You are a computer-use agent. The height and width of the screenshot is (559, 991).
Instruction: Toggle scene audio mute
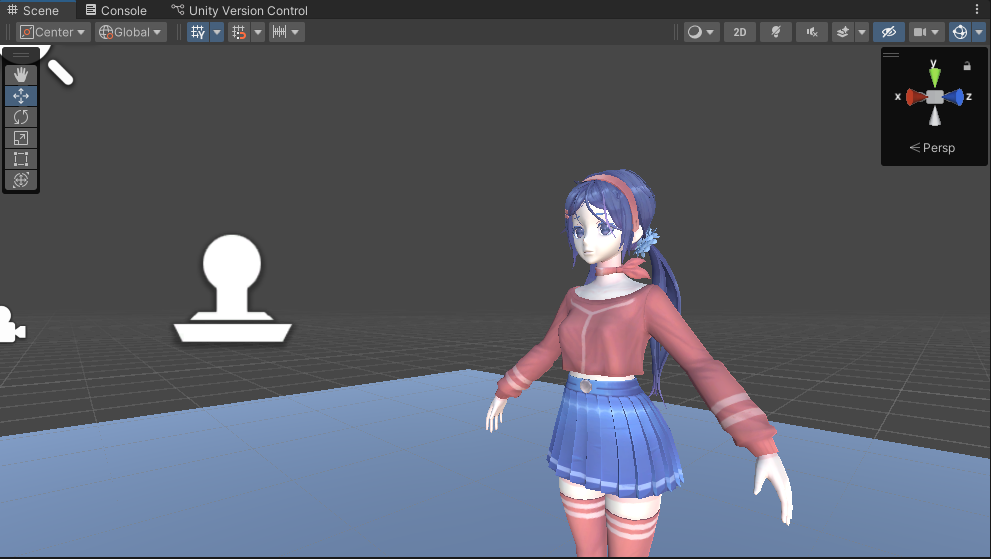pos(812,32)
